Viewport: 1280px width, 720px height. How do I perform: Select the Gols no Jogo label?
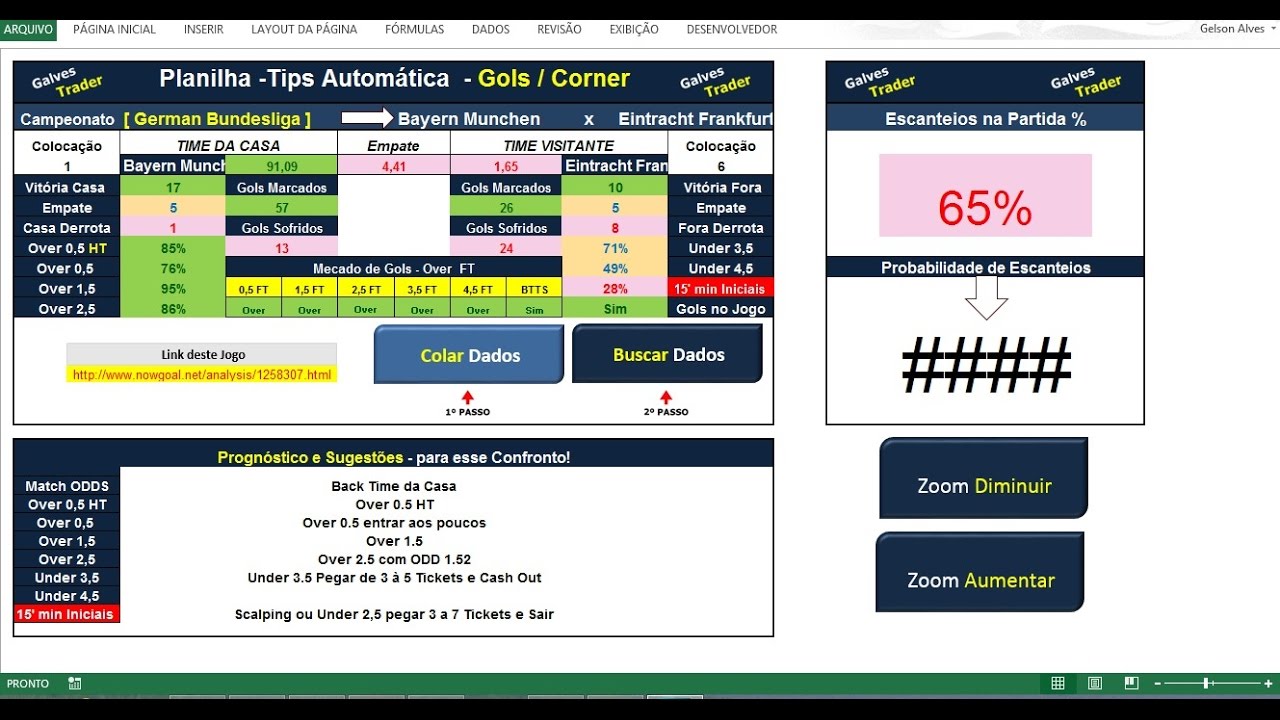pos(721,309)
